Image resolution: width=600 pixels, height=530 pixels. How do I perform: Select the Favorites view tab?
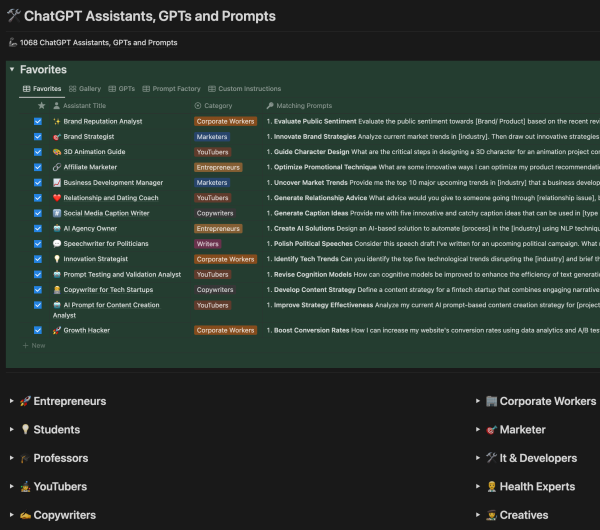tap(42, 89)
